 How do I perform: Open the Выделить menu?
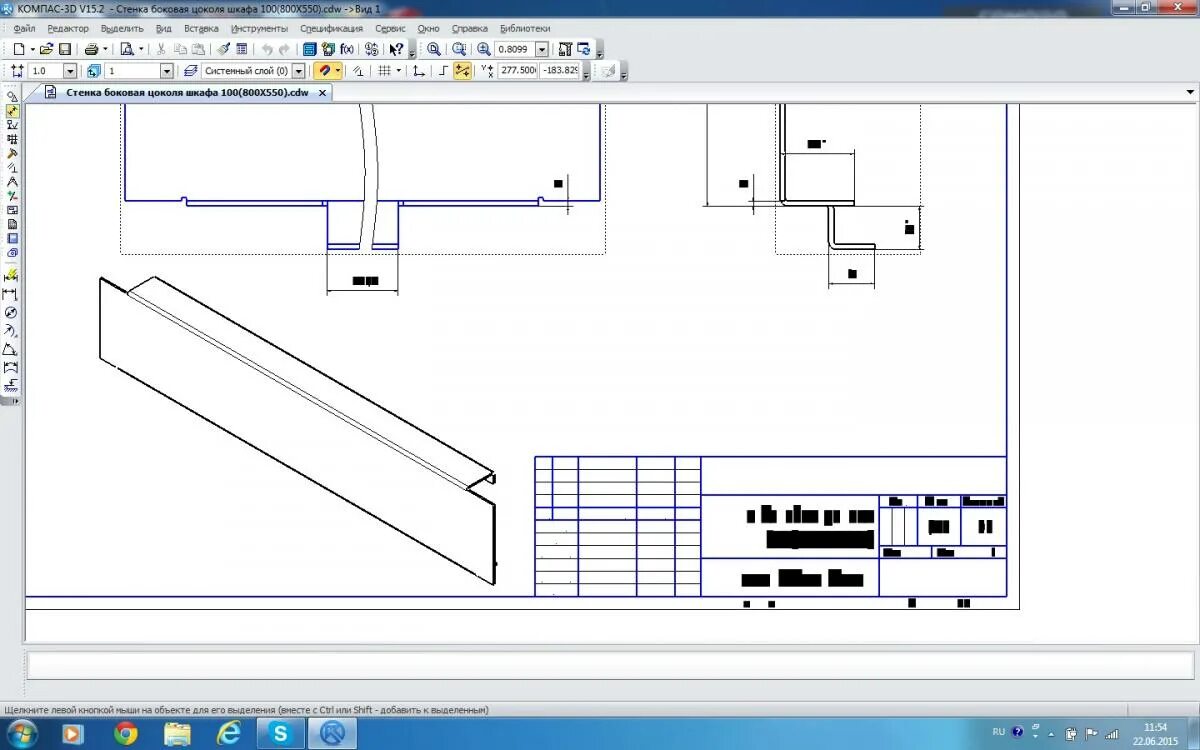pyautogui.click(x=122, y=28)
